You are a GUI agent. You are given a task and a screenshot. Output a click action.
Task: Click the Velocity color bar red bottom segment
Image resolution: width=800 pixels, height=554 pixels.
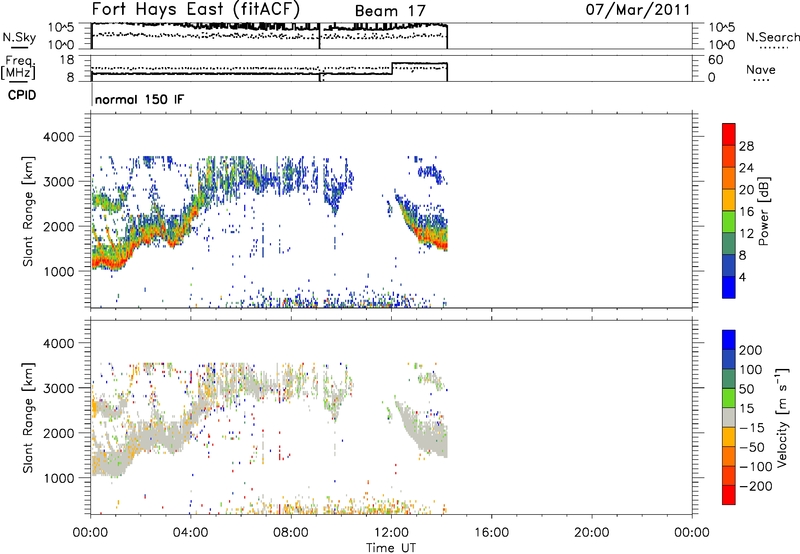729,495
